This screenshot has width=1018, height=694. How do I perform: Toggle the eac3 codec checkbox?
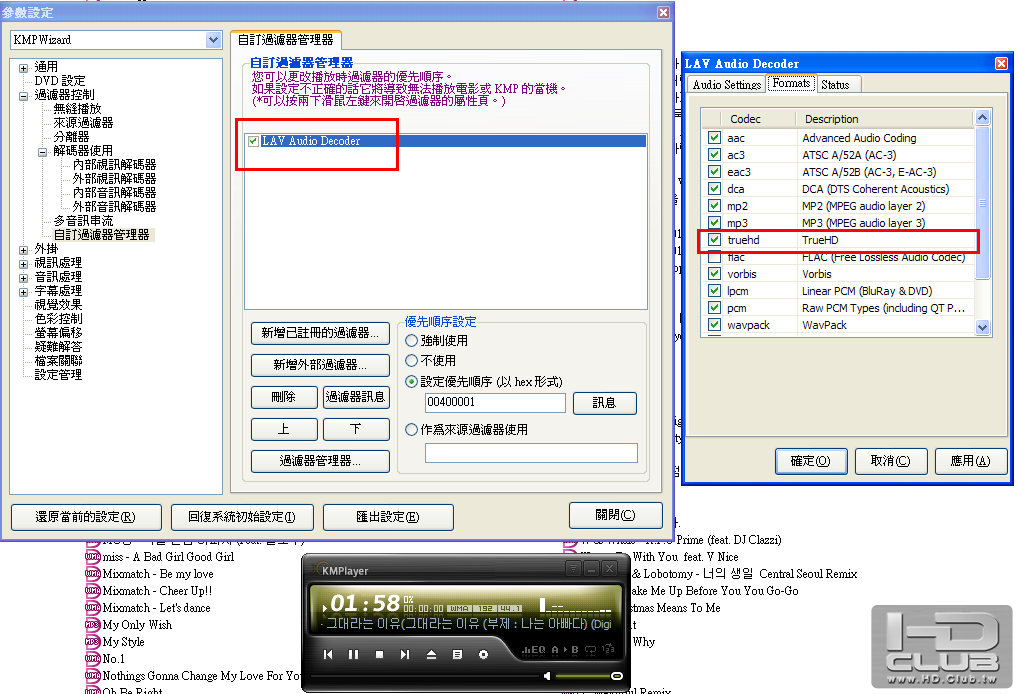pyautogui.click(x=714, y=171)
